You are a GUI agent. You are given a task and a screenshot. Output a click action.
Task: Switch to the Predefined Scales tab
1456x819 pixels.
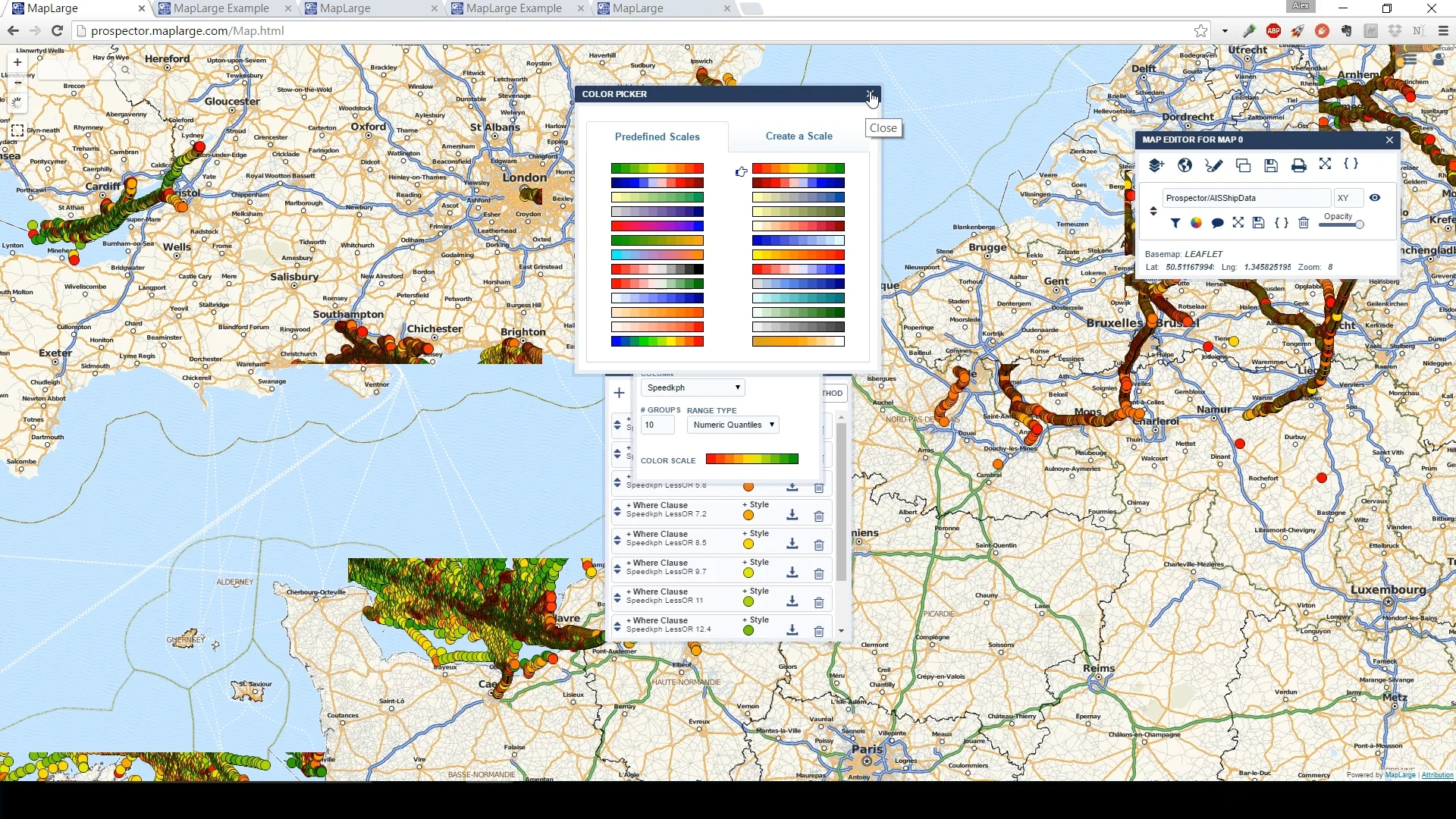tap(657, 136)
